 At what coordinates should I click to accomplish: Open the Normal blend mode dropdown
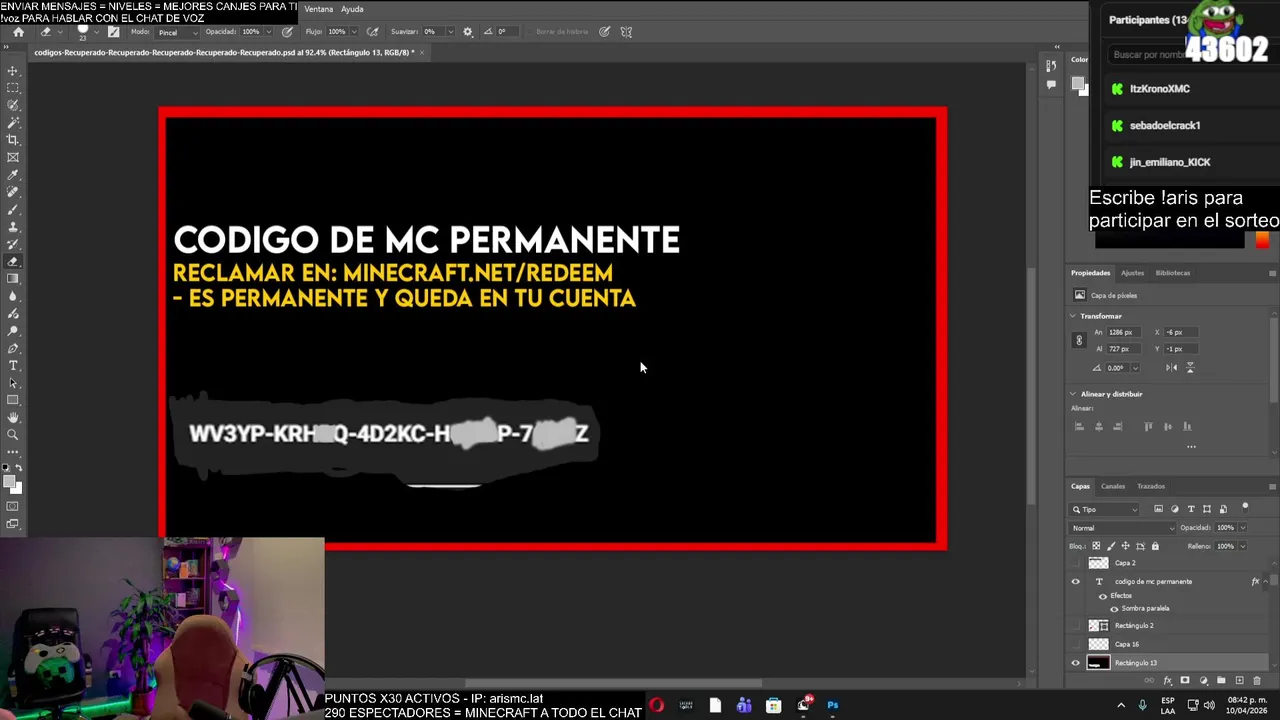[1121, 528]
